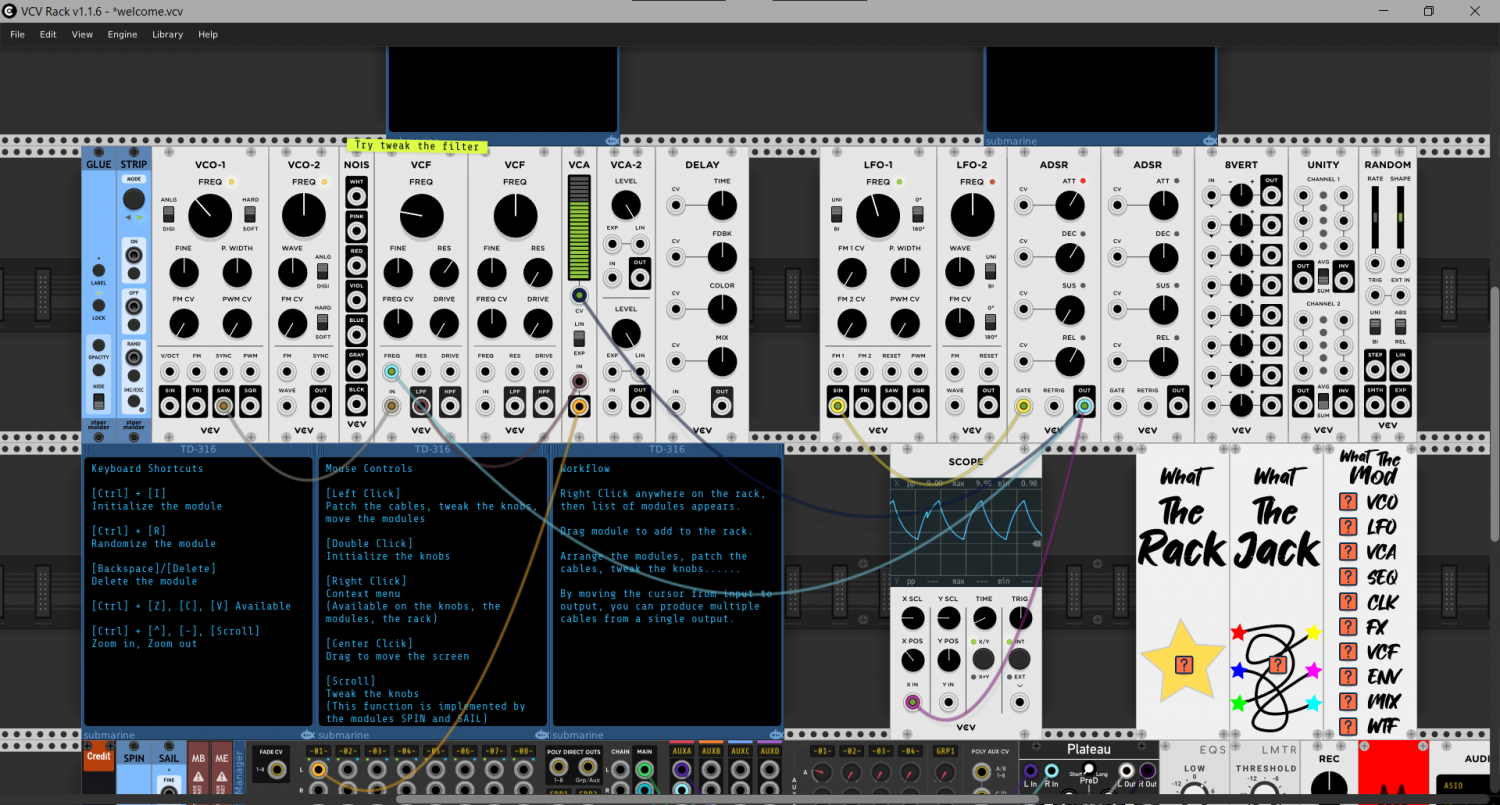Toggle the LFO-1 UNI/BI switch

836,214
